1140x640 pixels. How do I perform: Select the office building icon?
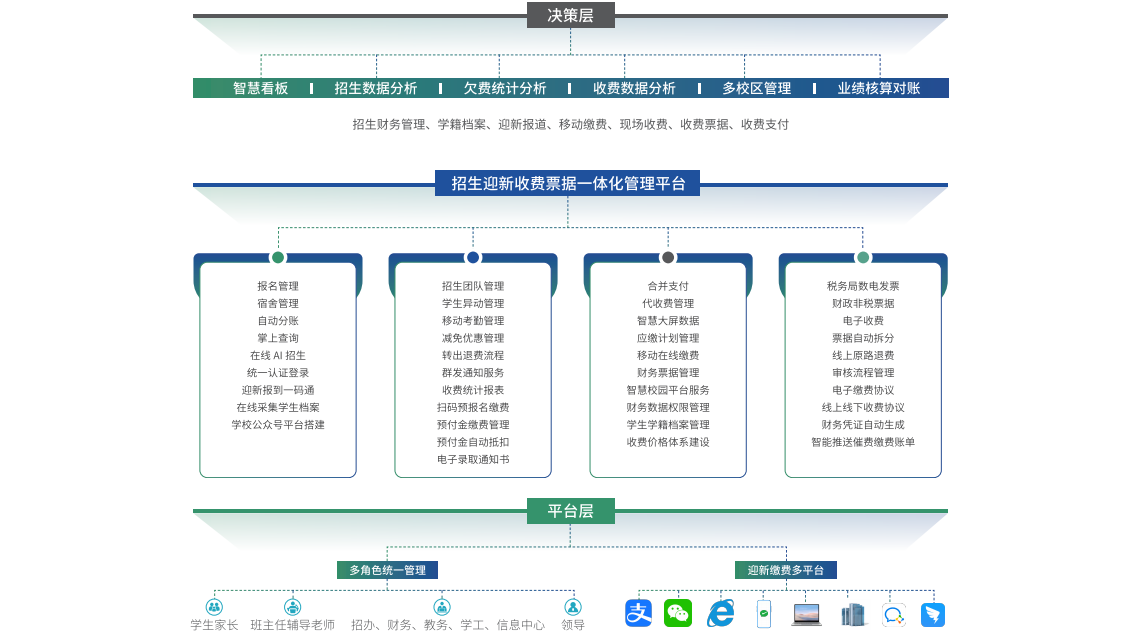[x=853, y=614]
